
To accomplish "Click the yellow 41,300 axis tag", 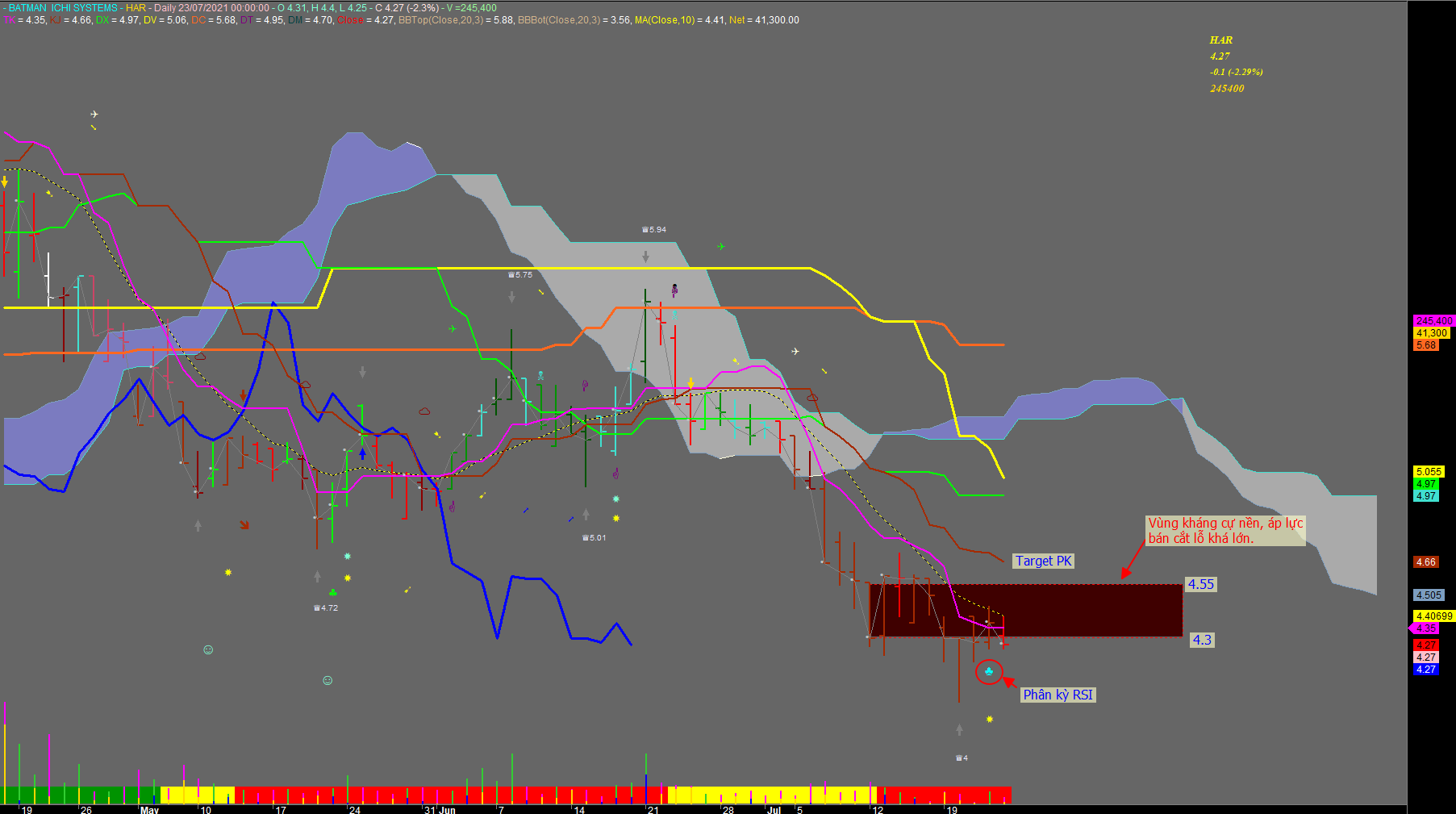I will (1431, 333).
